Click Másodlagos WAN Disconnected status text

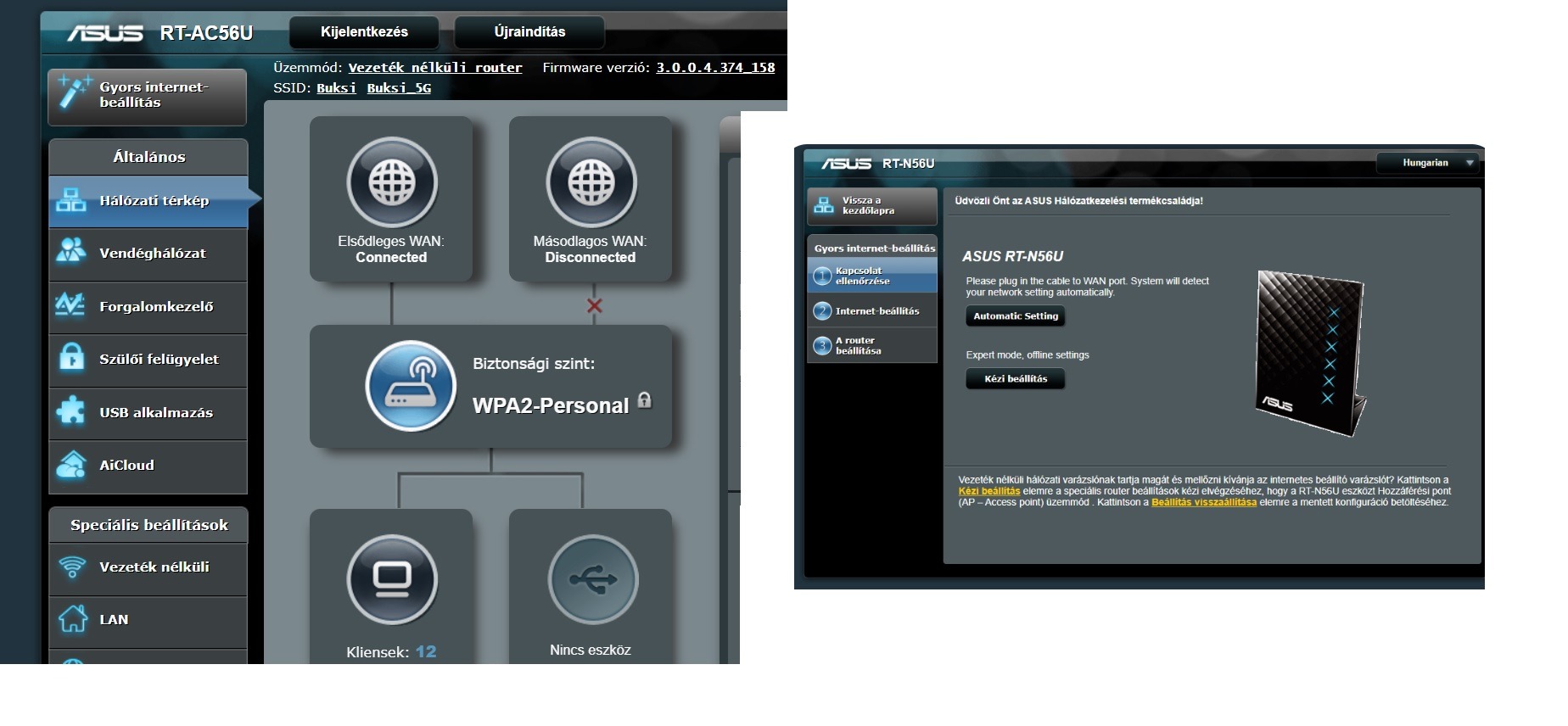click(x=591, y=257)
